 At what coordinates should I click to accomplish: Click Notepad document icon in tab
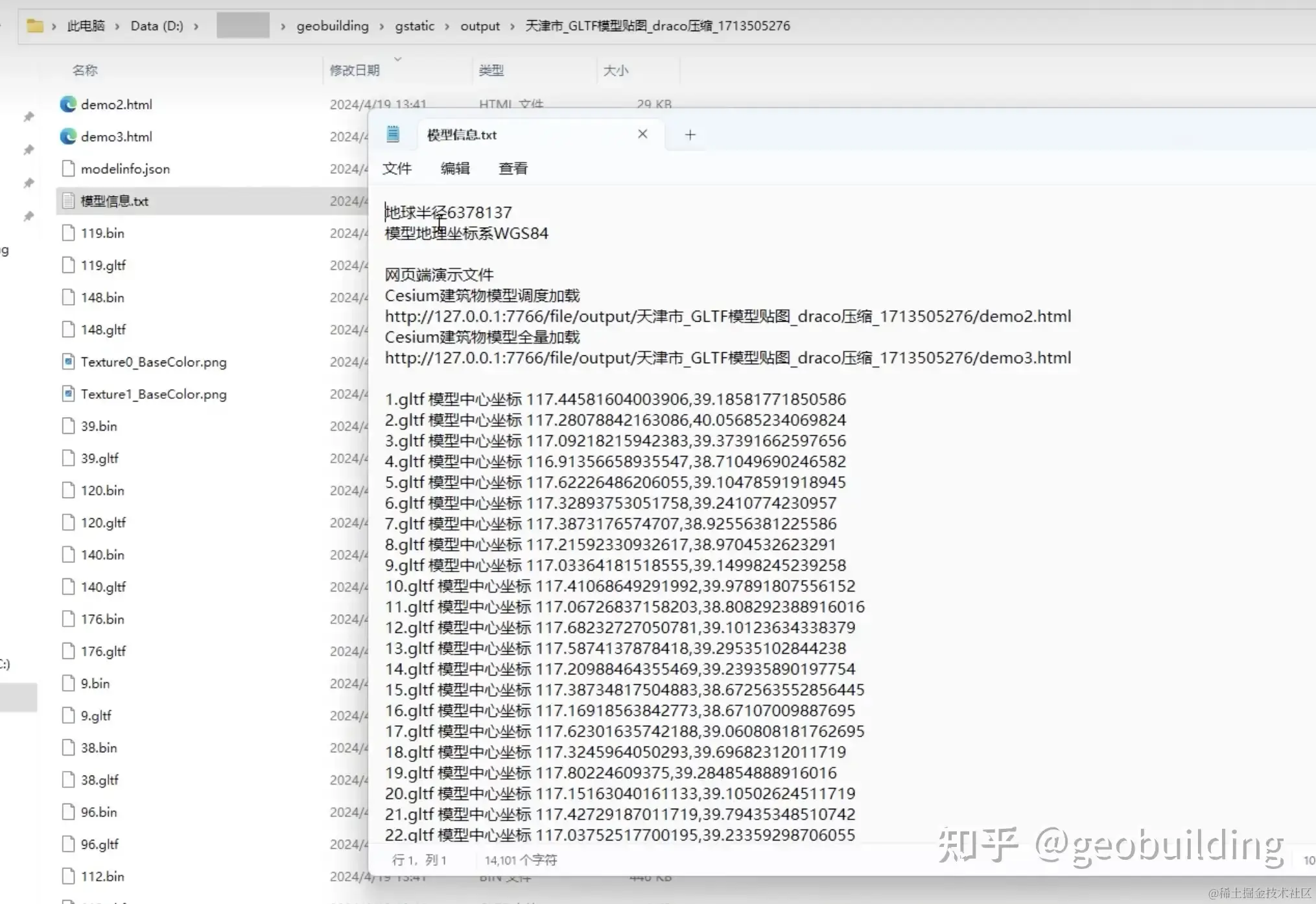pos(393,134)
